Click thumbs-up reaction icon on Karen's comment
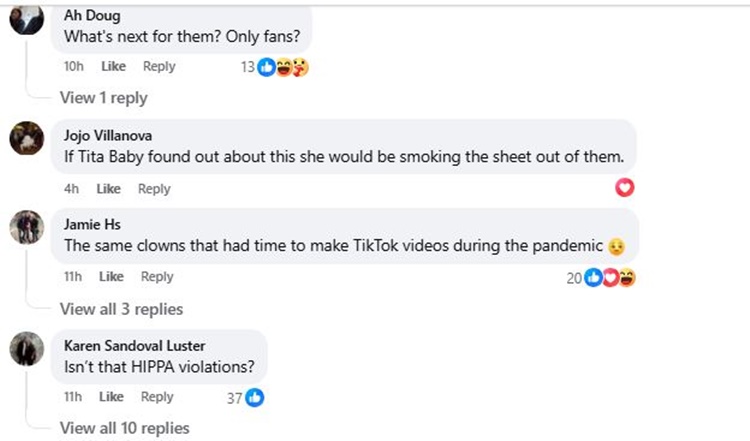Viewport: 750px width, 441px height. click(x=255, y=397)
